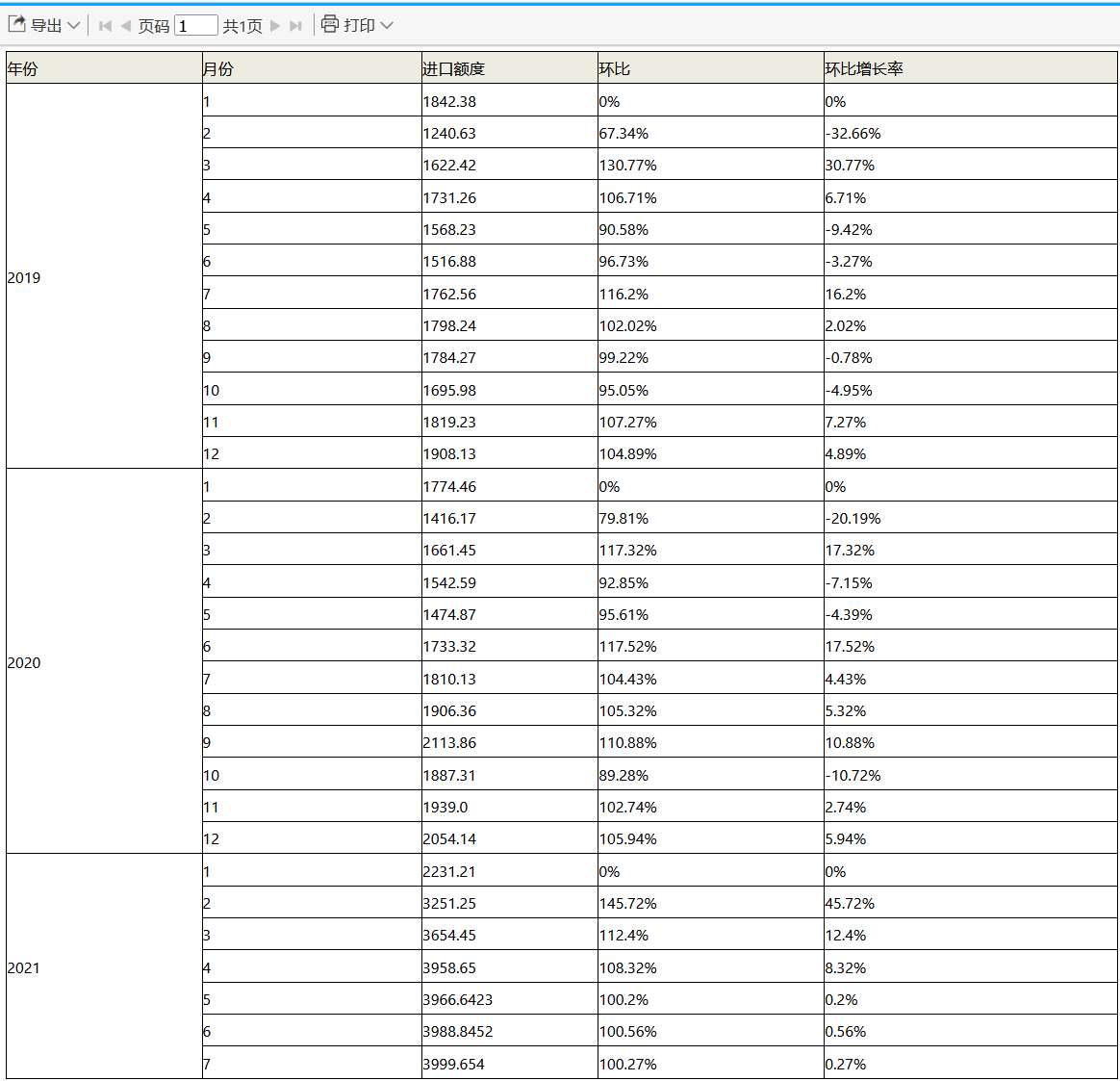Click the 月份 column header

point(312,68)
